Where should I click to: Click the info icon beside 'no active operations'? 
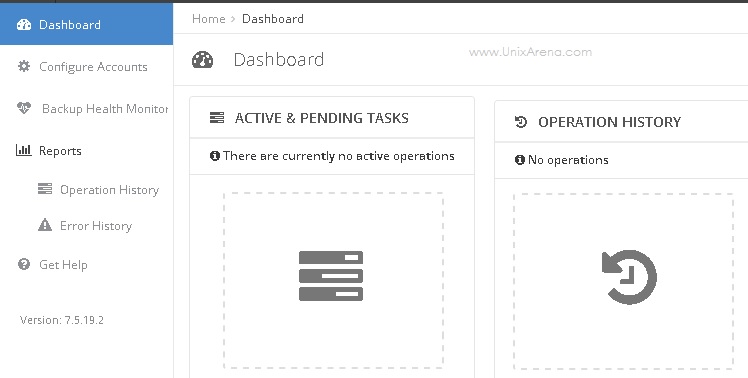[215, 156]
